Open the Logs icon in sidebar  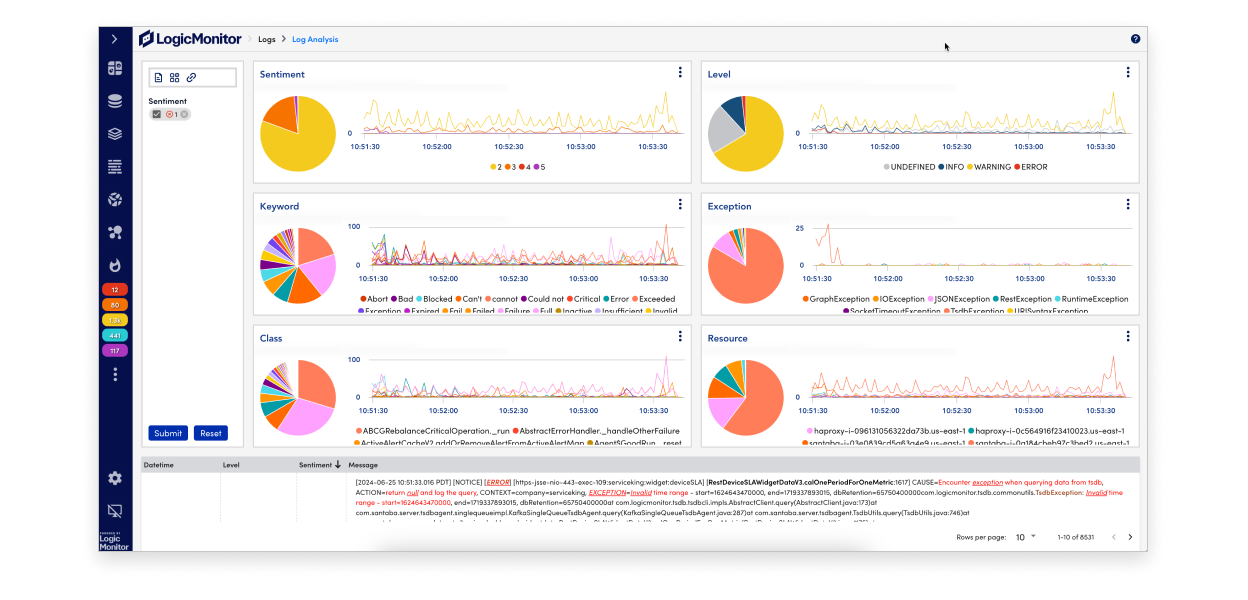click(x=115, y=166)
